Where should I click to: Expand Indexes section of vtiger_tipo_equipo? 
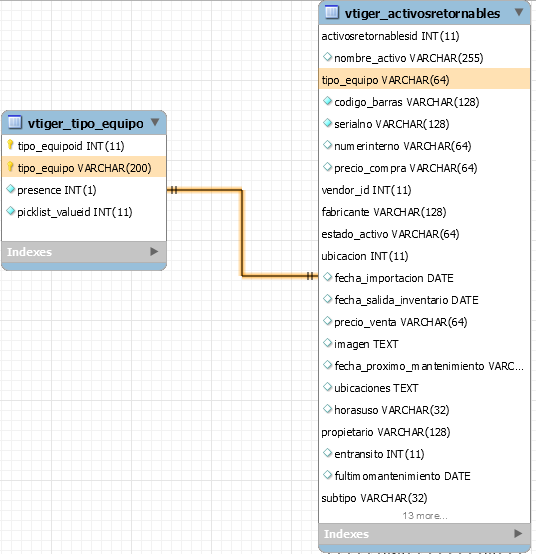(154, 252)
